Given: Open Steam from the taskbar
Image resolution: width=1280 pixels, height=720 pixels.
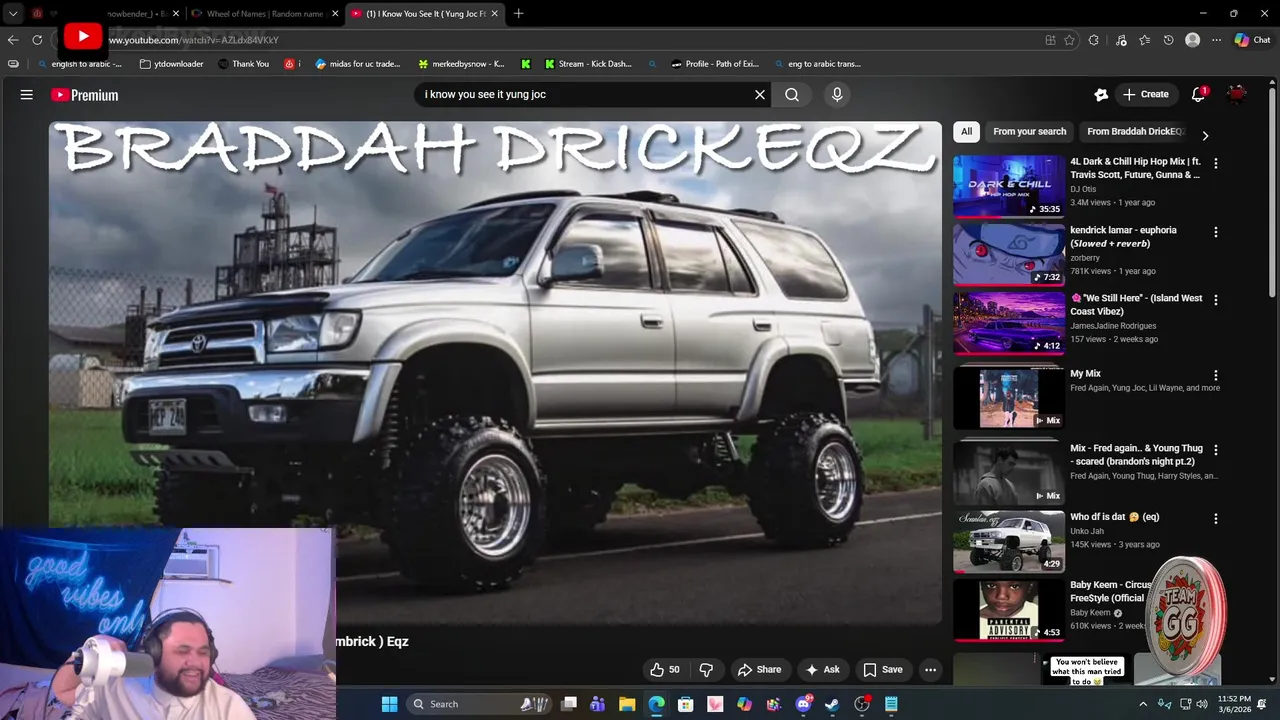Looking at the screenshot, I should click(832, 704).
